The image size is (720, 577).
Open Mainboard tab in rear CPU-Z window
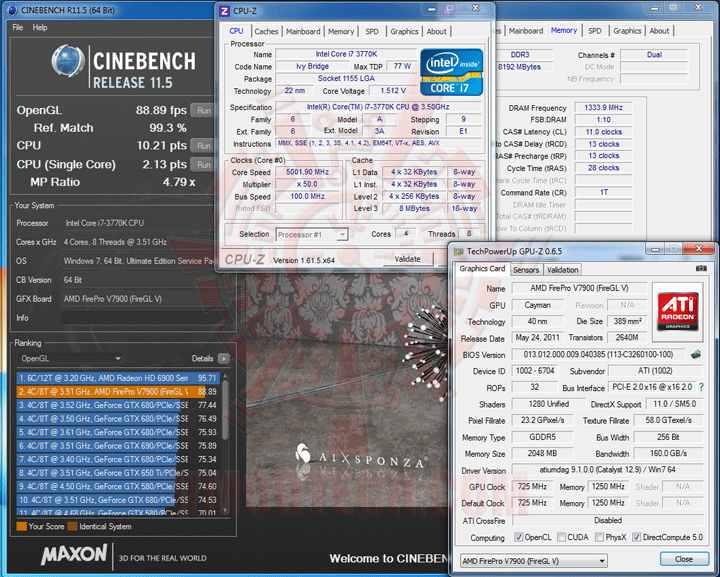click(526, 31)
